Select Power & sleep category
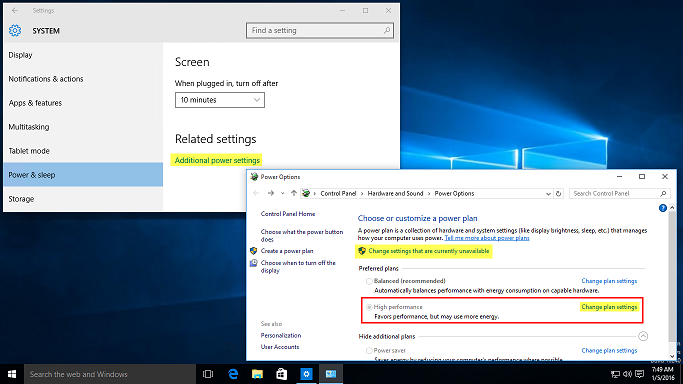Screen dimensions: 683x384 click(83, 175)
